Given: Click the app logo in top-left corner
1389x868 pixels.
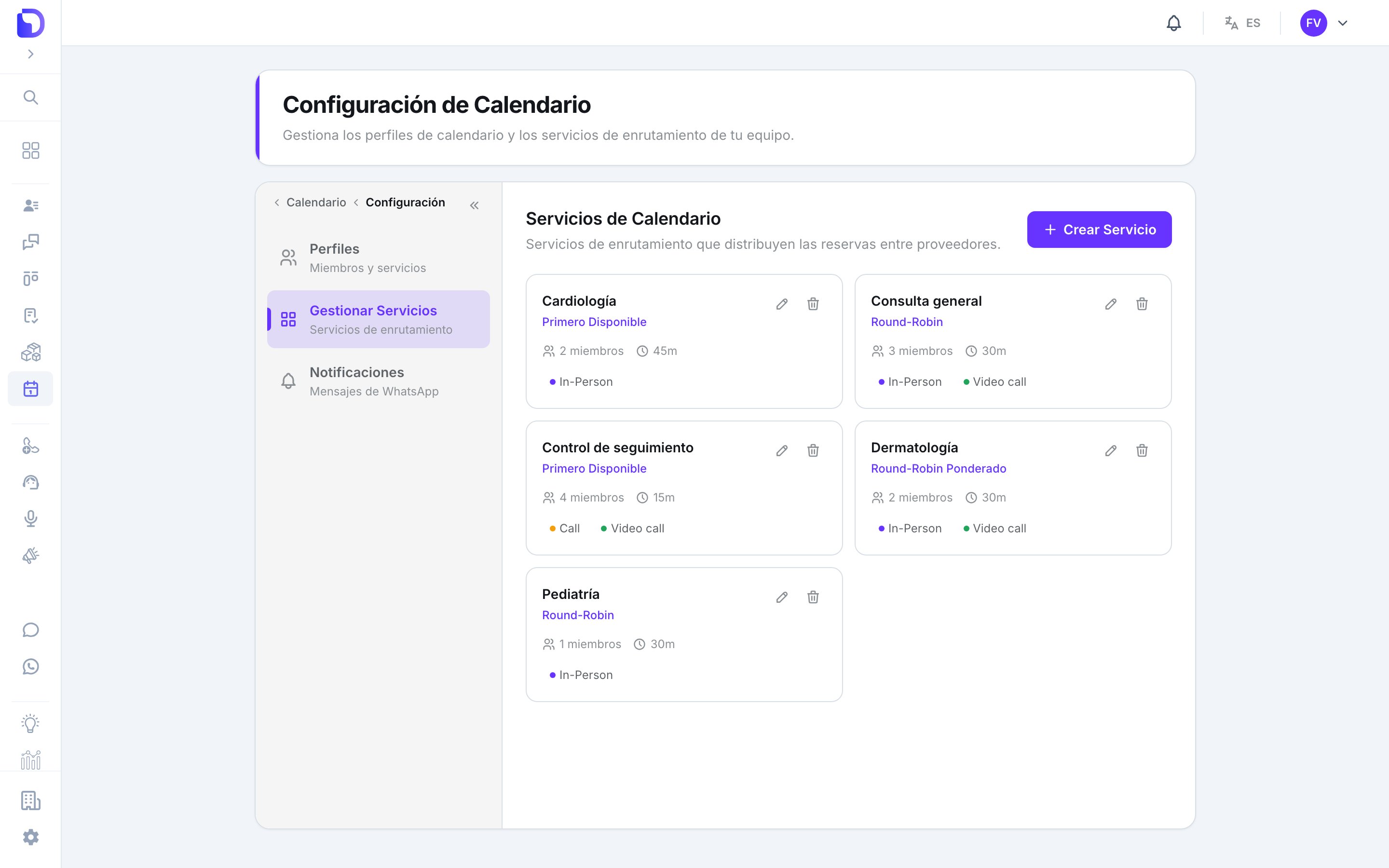Looking at the screenshot, I should [30, 23].
